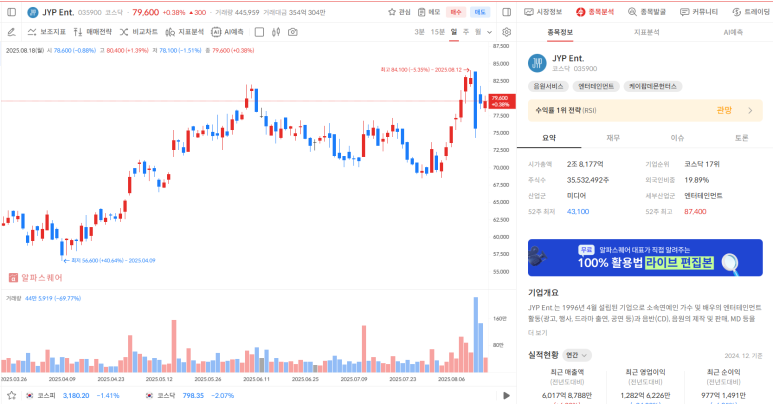Screen dimensions: 773x404
Task: Change the candlestick chart type icon
Action: (x=276, y=32)
